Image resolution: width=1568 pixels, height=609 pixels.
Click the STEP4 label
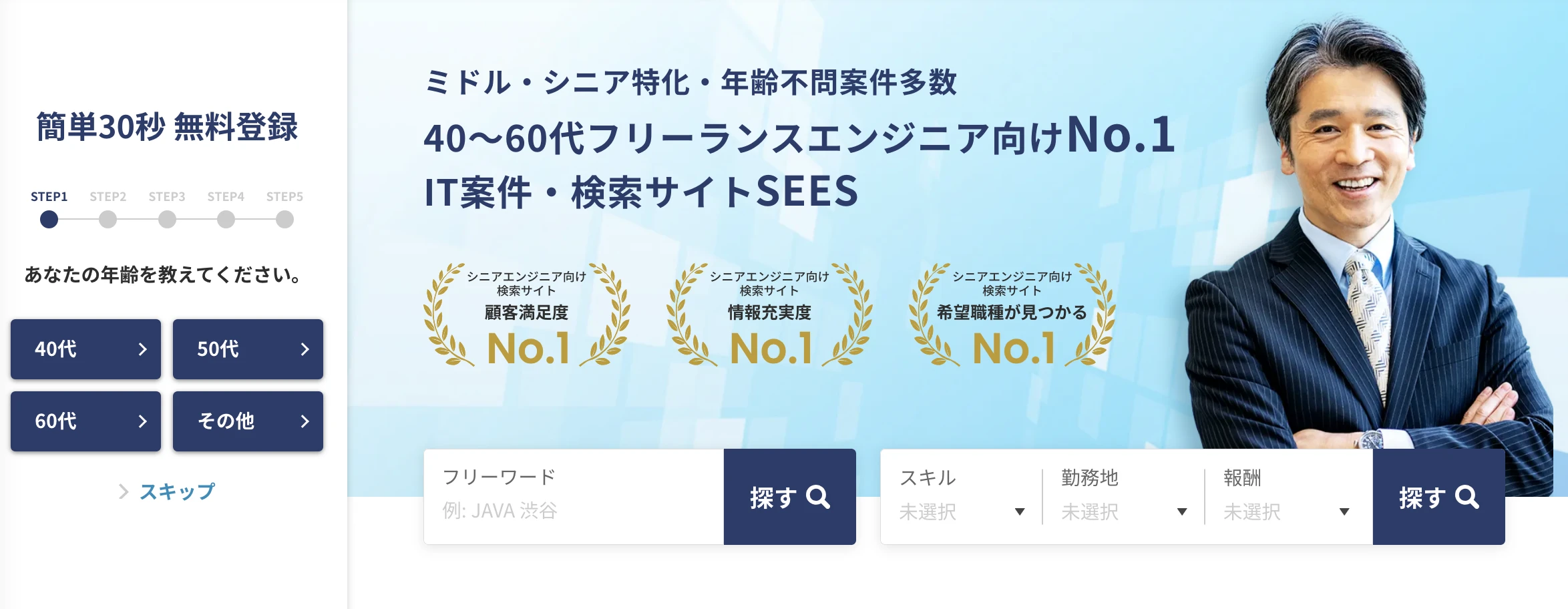[226, 197]
